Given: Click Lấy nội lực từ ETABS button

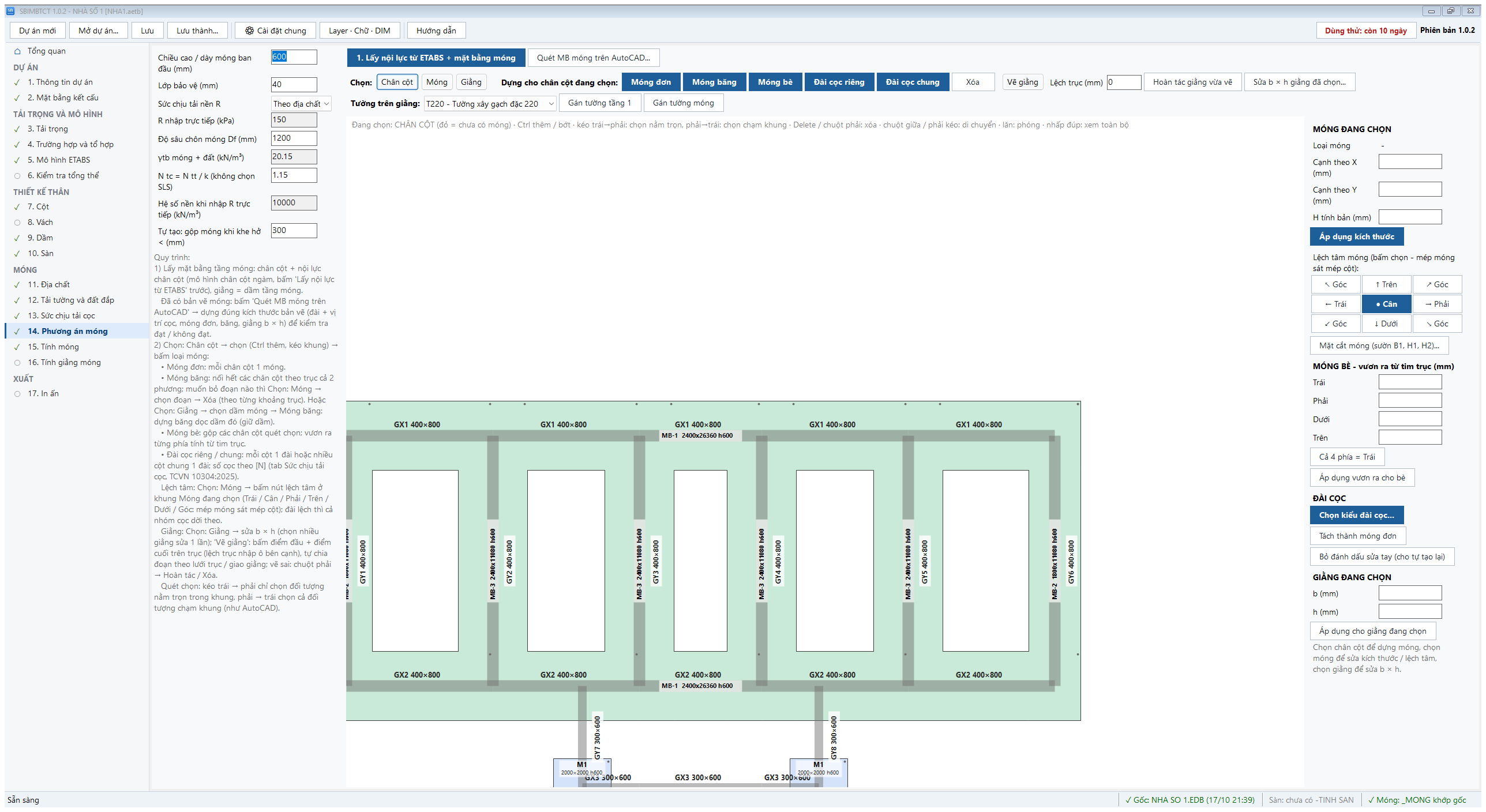Looking at the screenshot, I should click(x=436, y=58).
